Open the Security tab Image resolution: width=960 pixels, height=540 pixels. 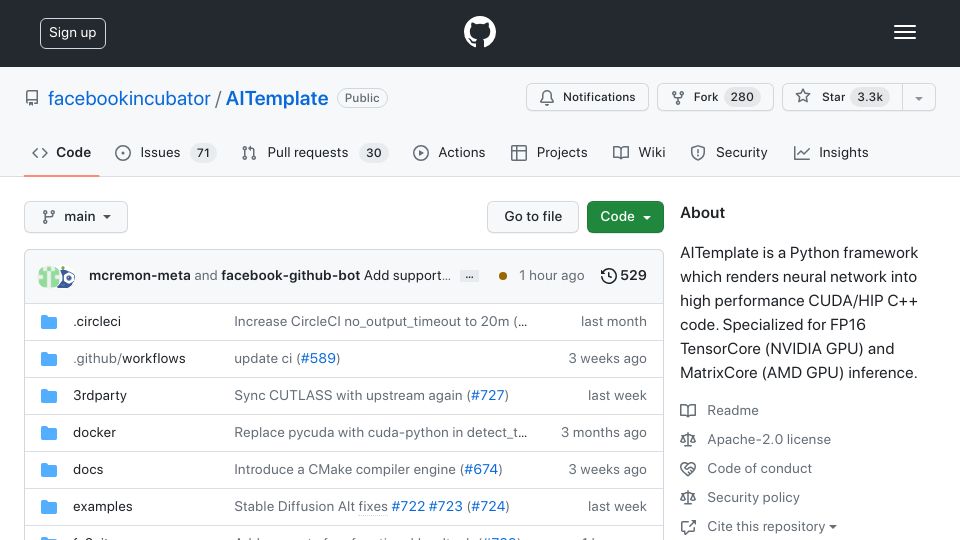tap(729, 152)
